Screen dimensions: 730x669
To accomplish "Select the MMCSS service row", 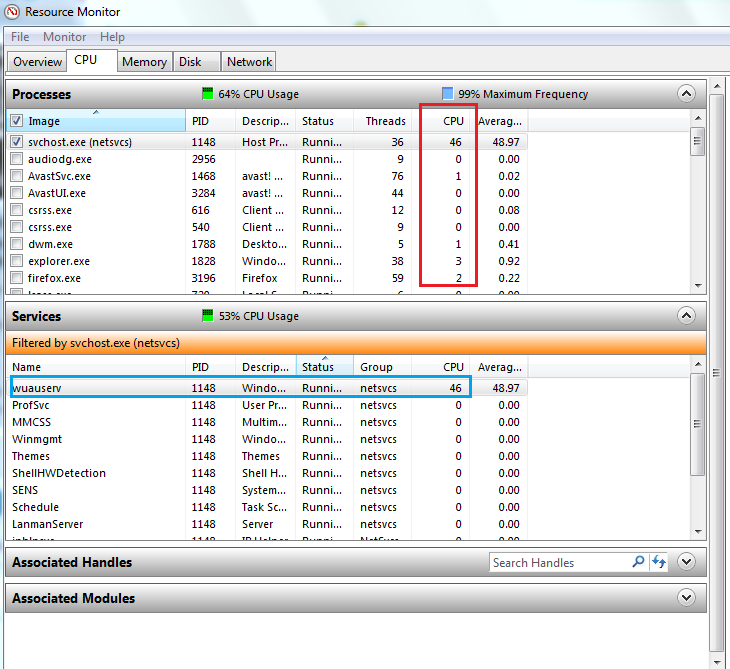I will (x=267, y=422).
